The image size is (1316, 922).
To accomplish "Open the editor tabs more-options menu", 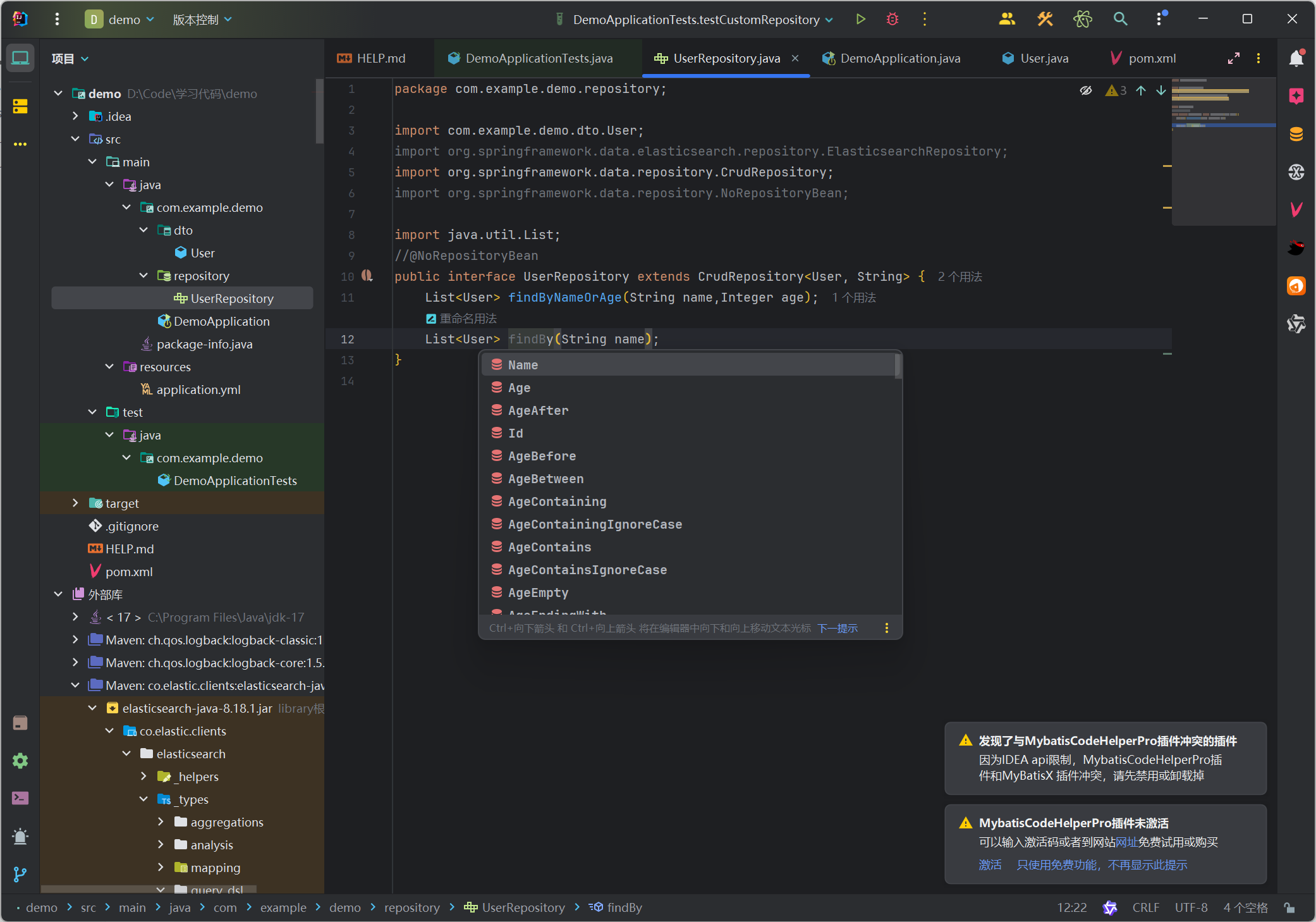I will [1258, 58].
